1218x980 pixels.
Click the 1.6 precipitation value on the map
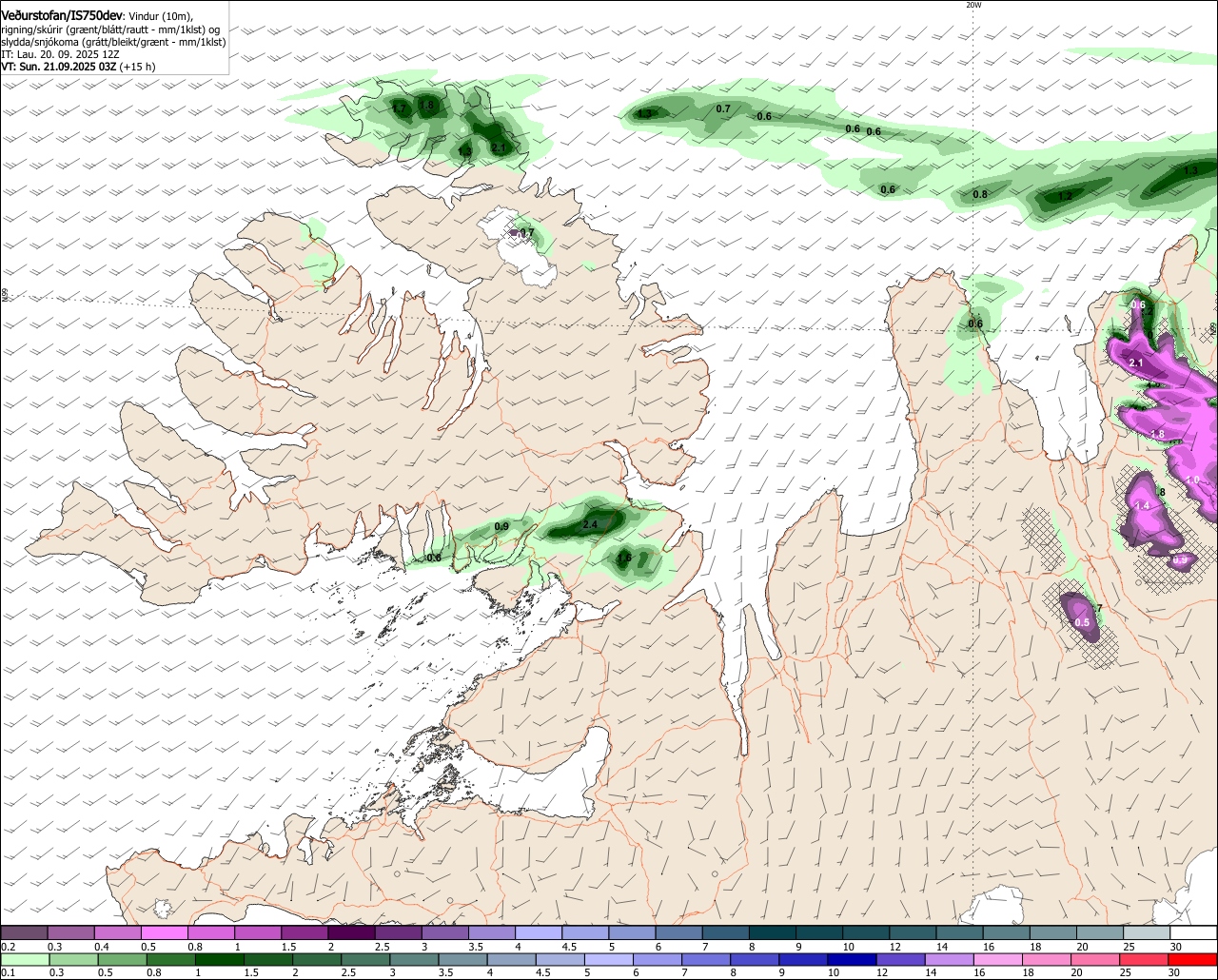click(624, 558)
